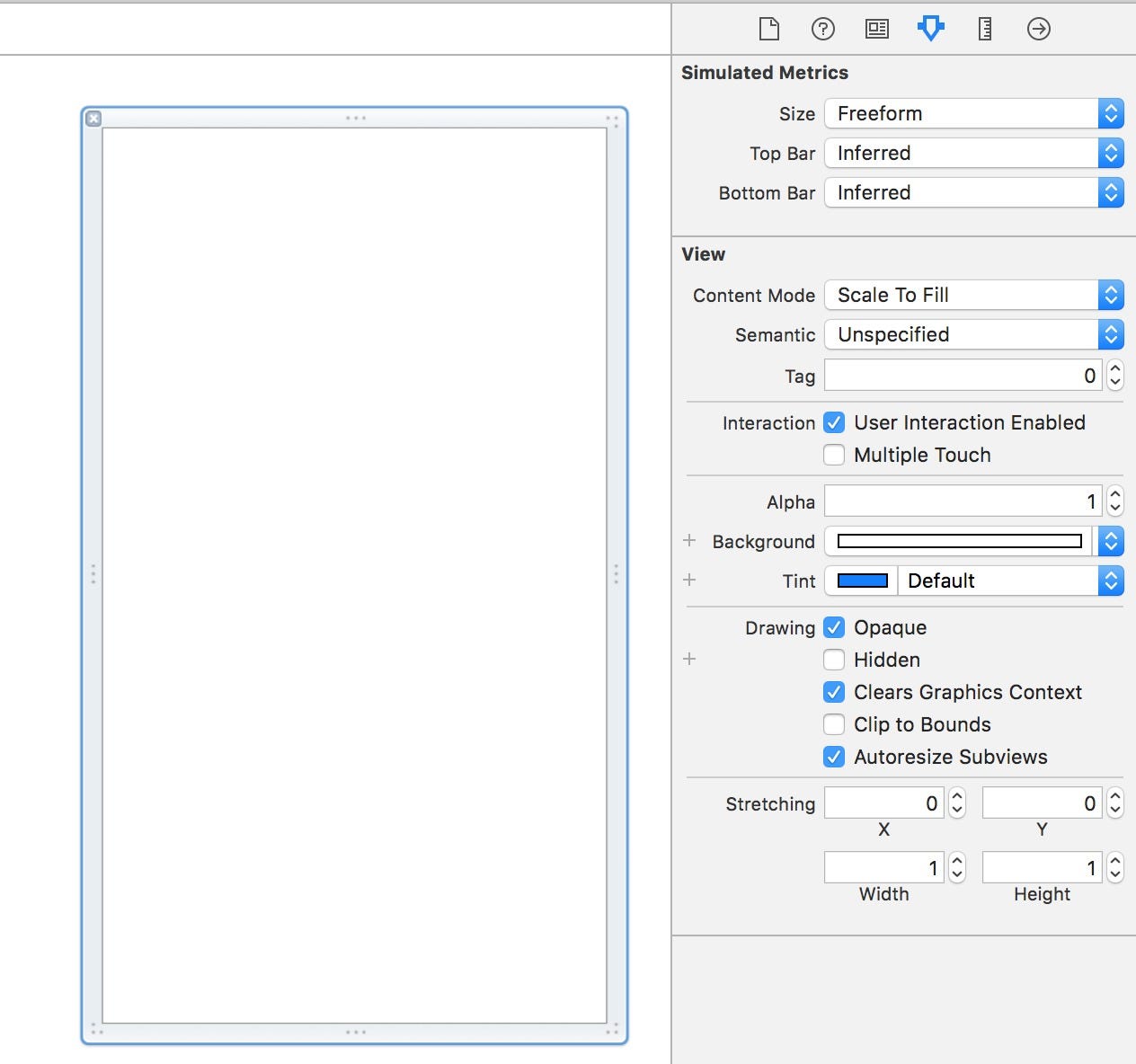Open the Size dropdown showing Freeform
The image size is (1136, 1064).
(974, 113)
